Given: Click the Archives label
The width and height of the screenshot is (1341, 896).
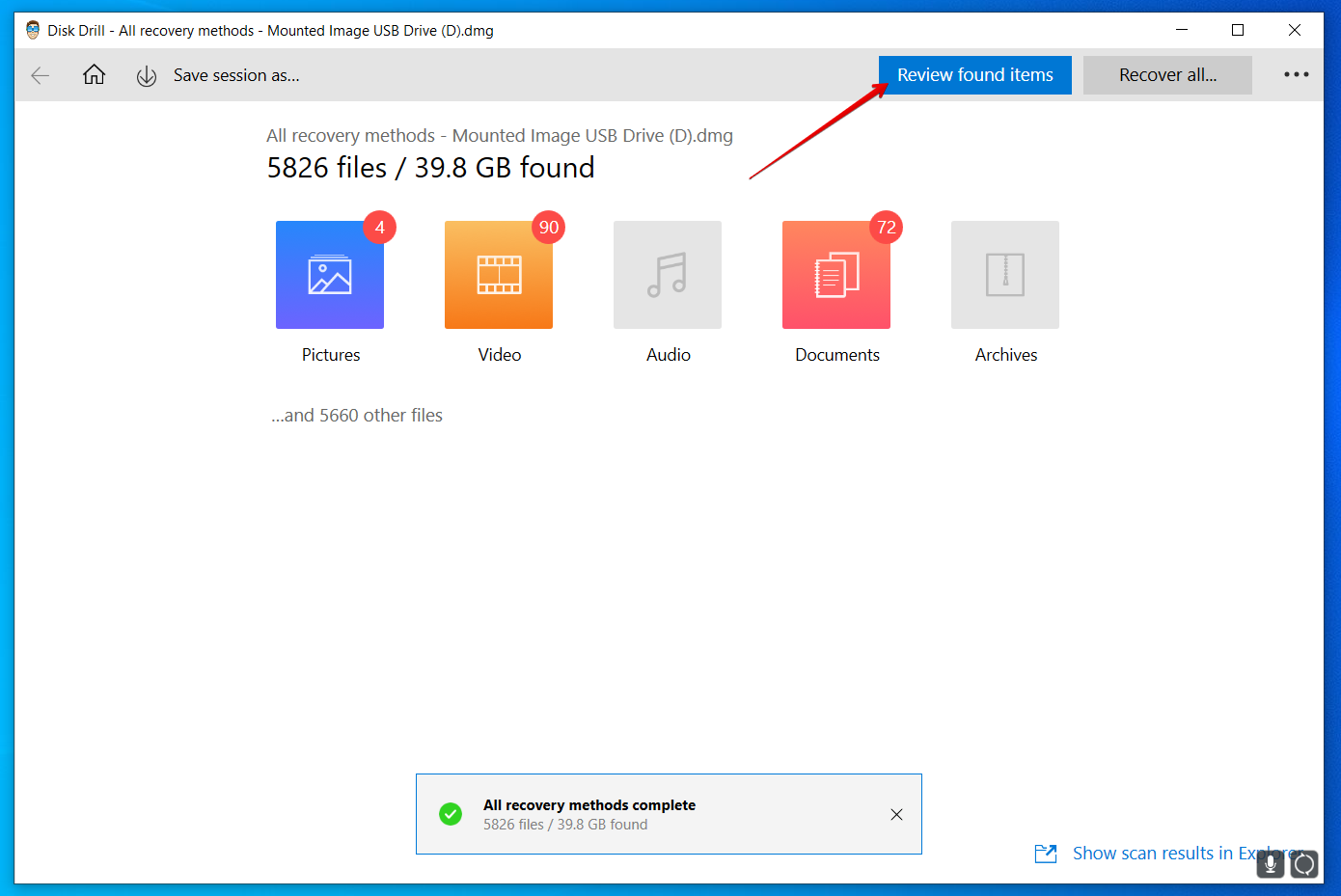Looking at the screenshot, I should [1006, 355].
